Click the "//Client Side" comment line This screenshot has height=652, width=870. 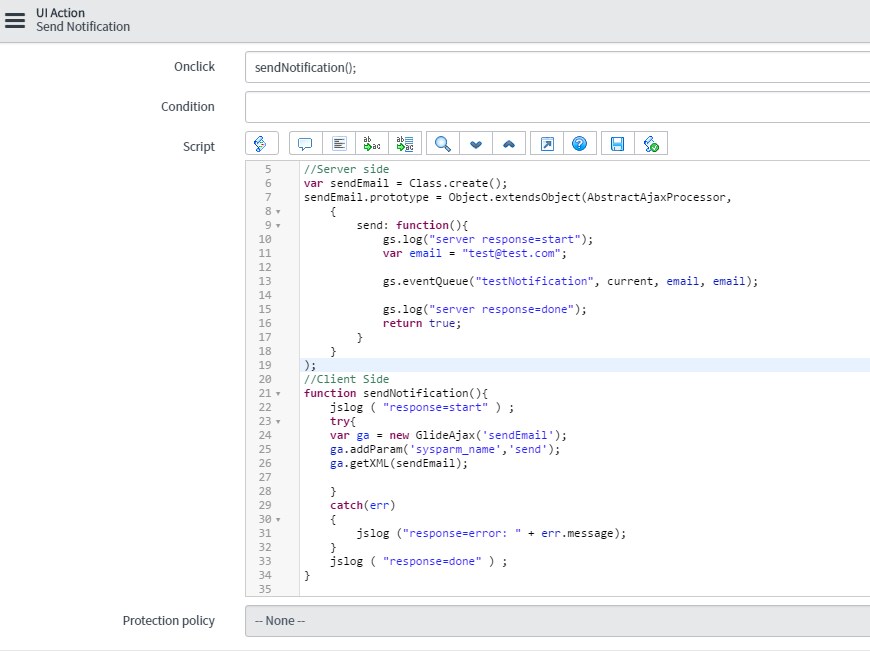pyautogui.click(x=346, y=379)
